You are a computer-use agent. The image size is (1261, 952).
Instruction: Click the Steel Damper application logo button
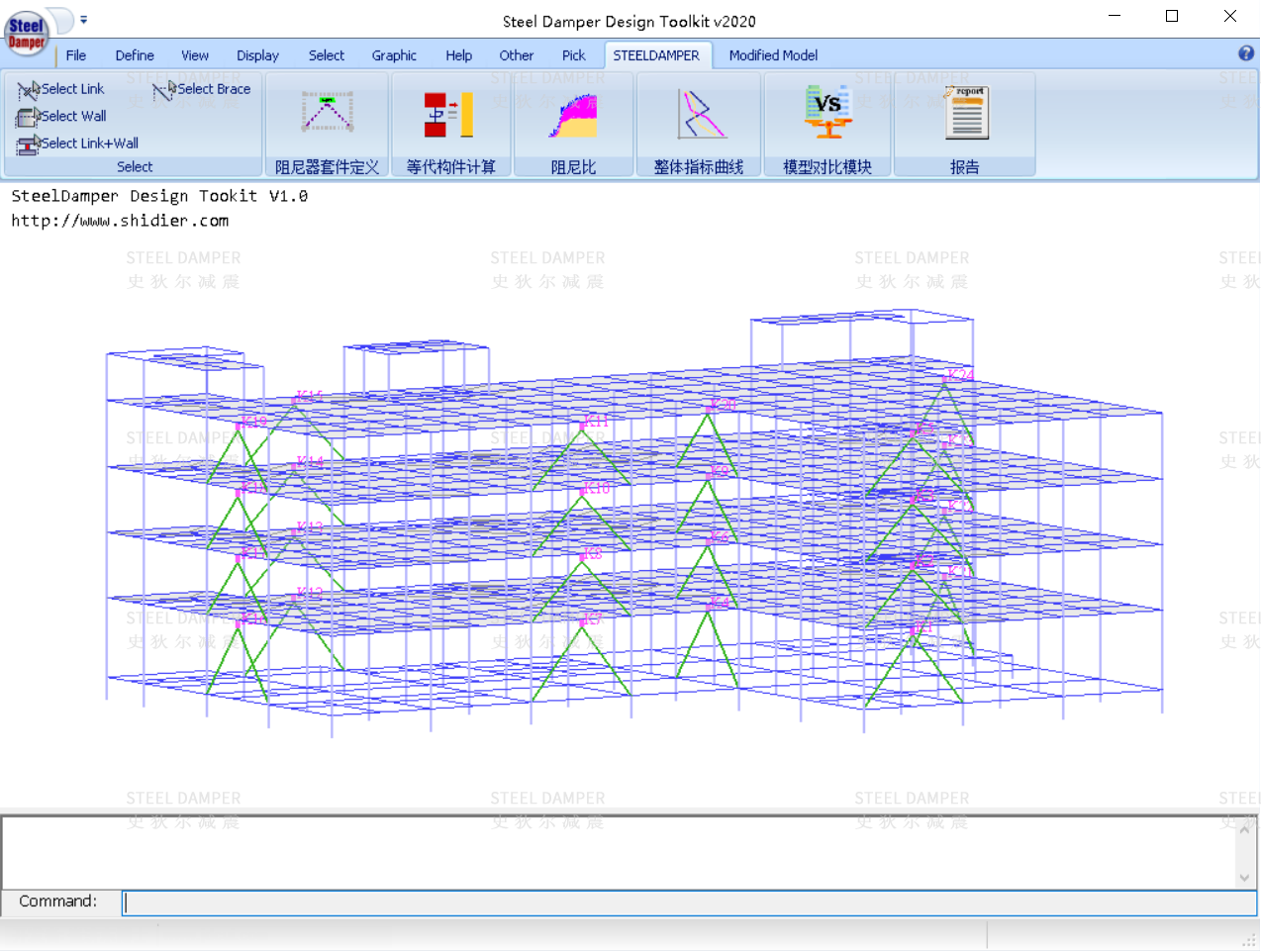pyautogui.click(x=27, y=33)
